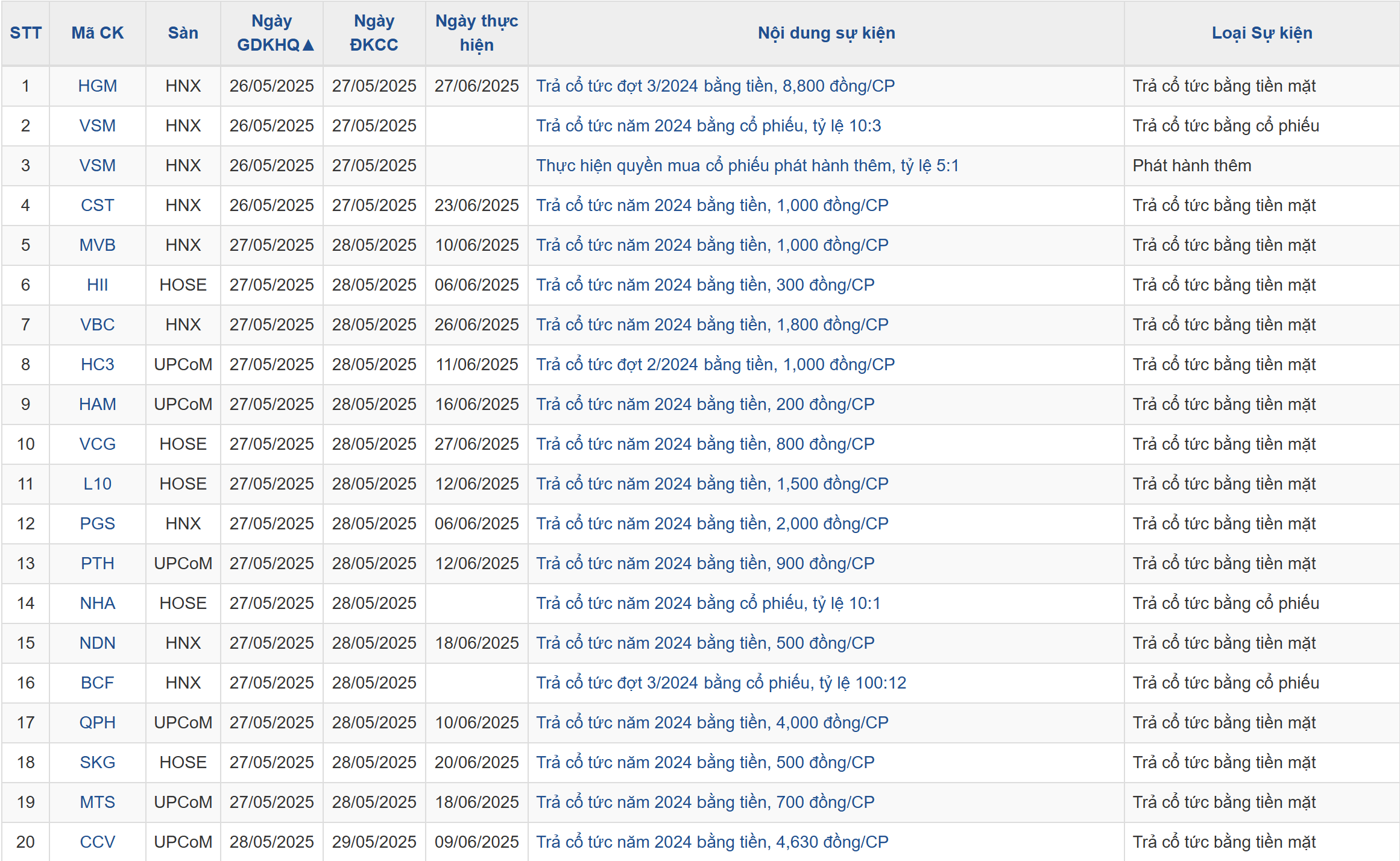This screenshot has width=1400, height=861.
Task: Click the Sàn column header
Action: coord(183,33)
